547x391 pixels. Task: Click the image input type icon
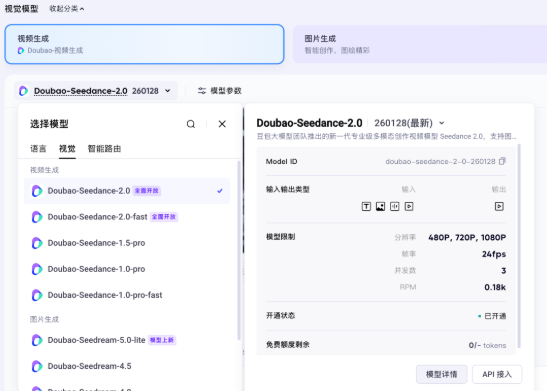coord(380,206)
